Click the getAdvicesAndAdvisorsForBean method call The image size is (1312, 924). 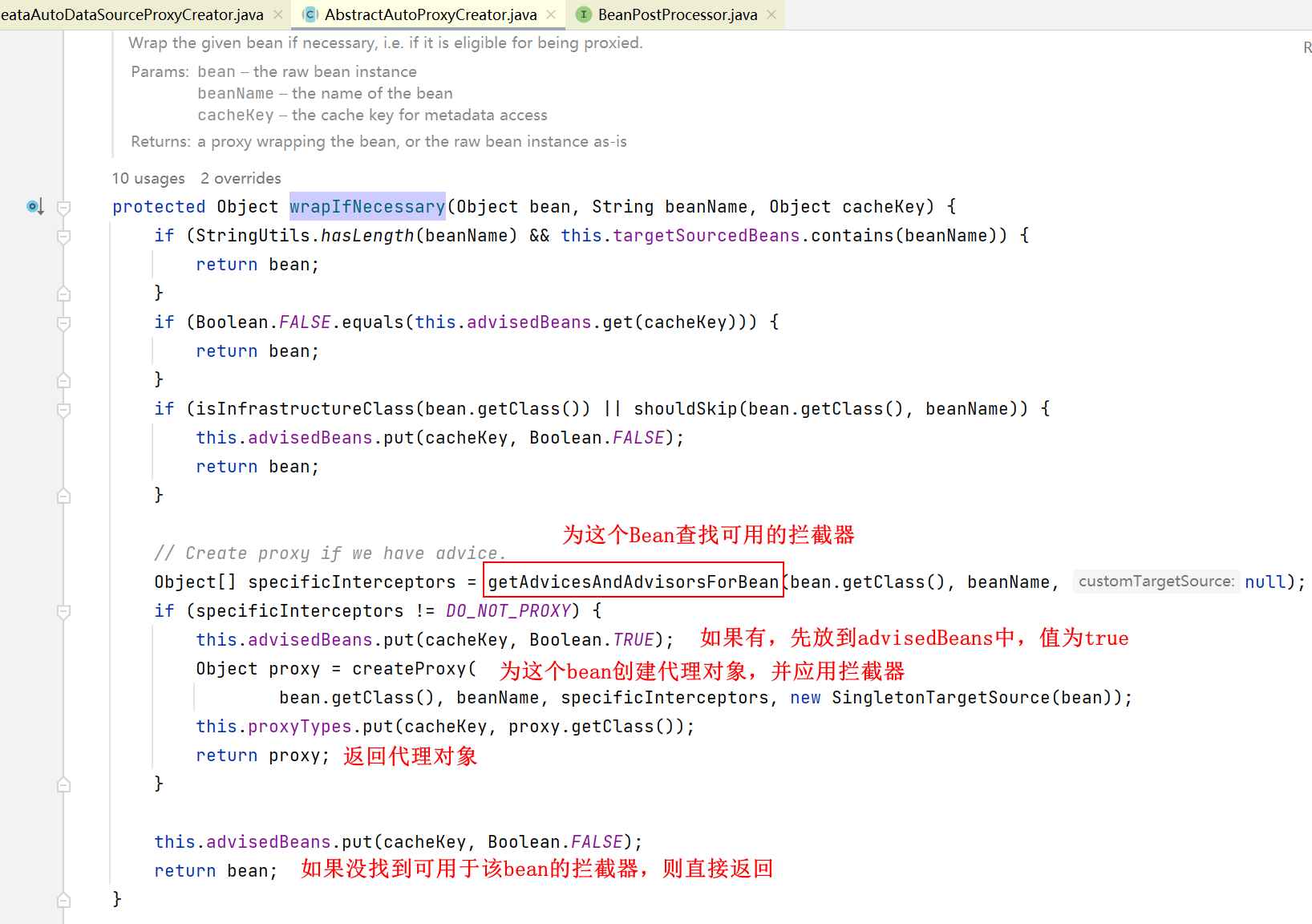pos(634,582)
